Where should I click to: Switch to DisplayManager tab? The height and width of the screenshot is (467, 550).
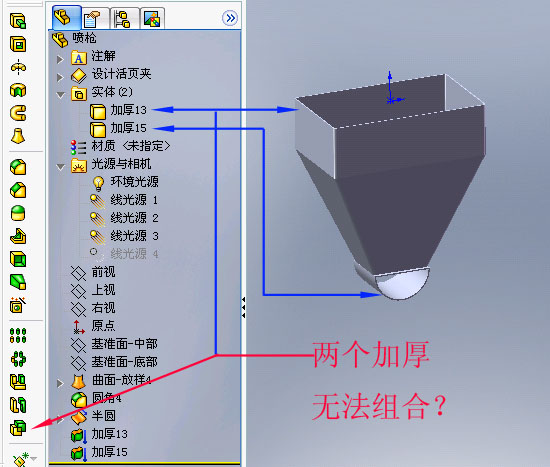152,18
